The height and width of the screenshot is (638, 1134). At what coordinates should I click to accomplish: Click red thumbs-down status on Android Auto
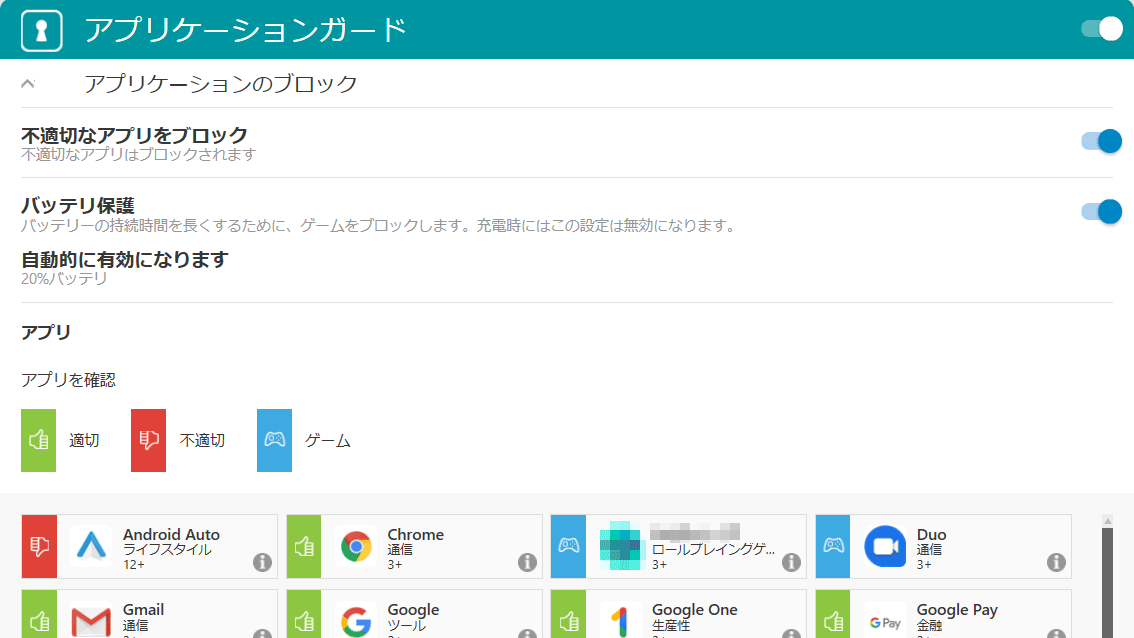[x=39, y=546]
